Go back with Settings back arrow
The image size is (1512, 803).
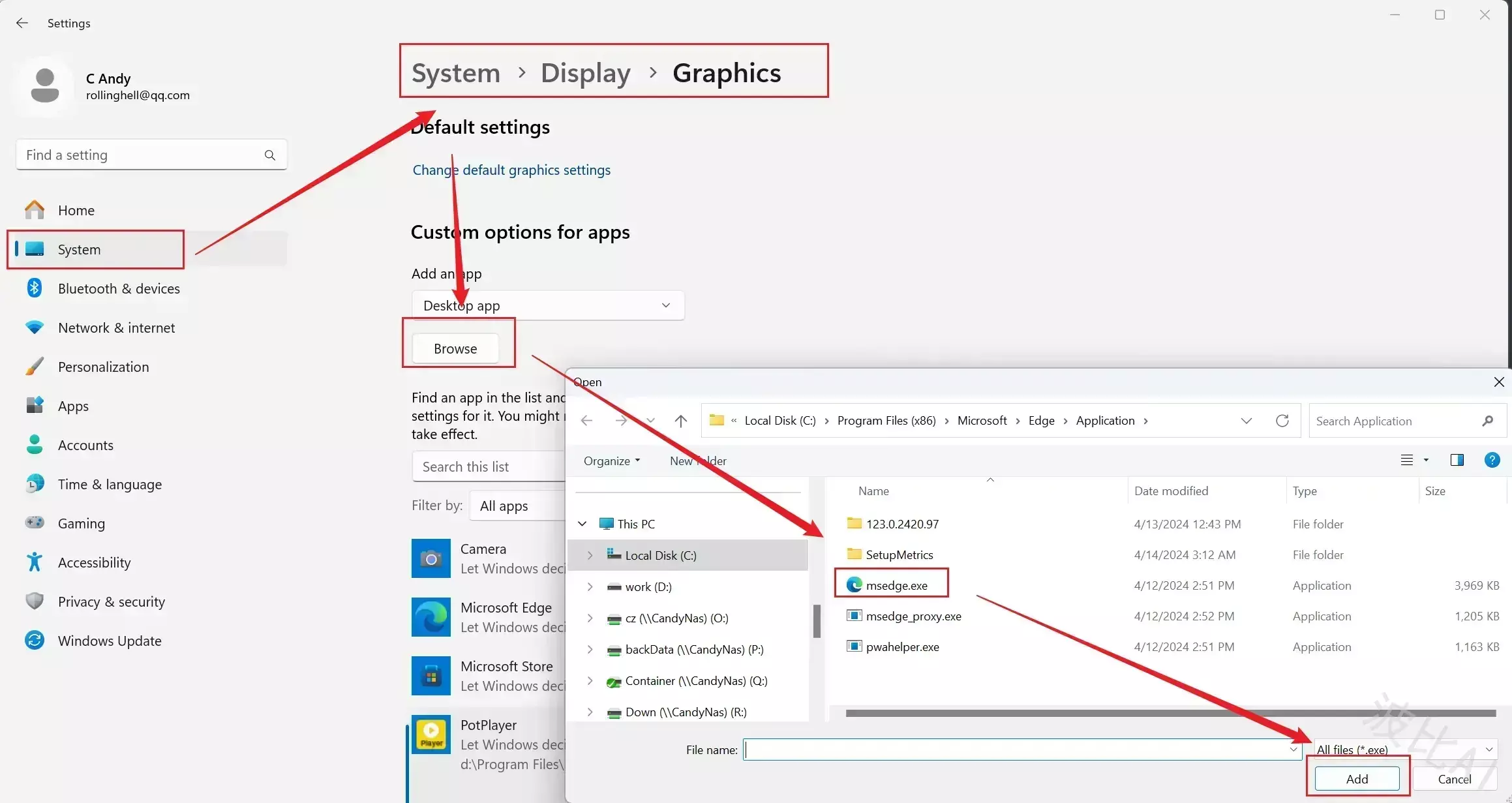tap(22, 23)
